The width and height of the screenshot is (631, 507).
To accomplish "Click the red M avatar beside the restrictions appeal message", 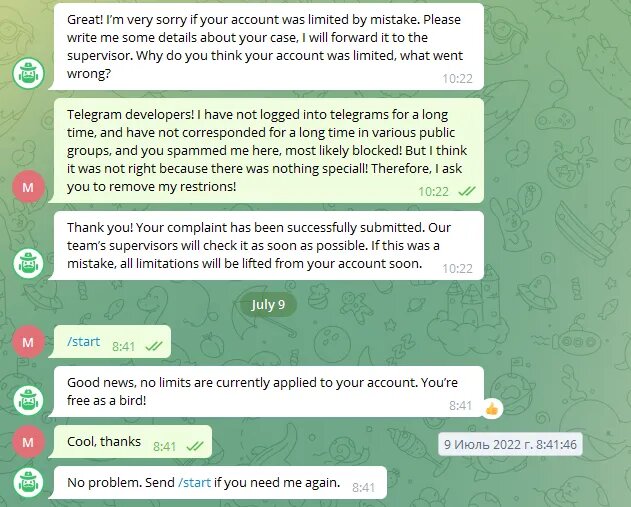I will click(x=28, y=187).
